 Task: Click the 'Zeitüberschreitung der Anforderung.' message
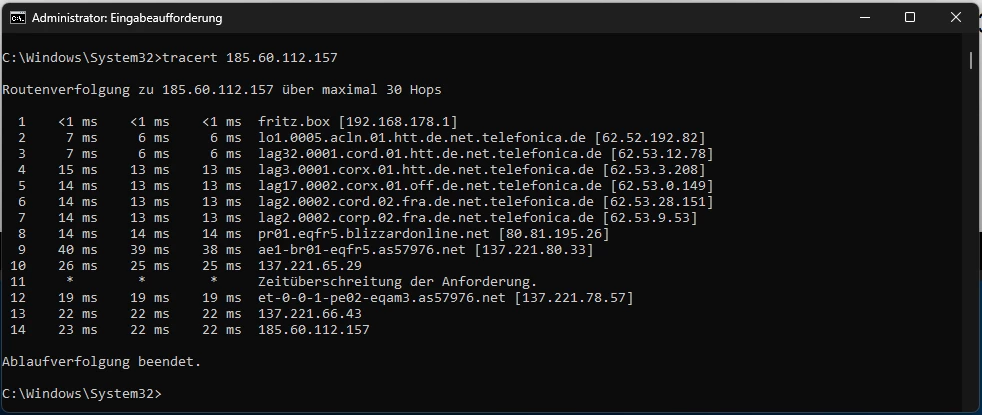[398, 282]
